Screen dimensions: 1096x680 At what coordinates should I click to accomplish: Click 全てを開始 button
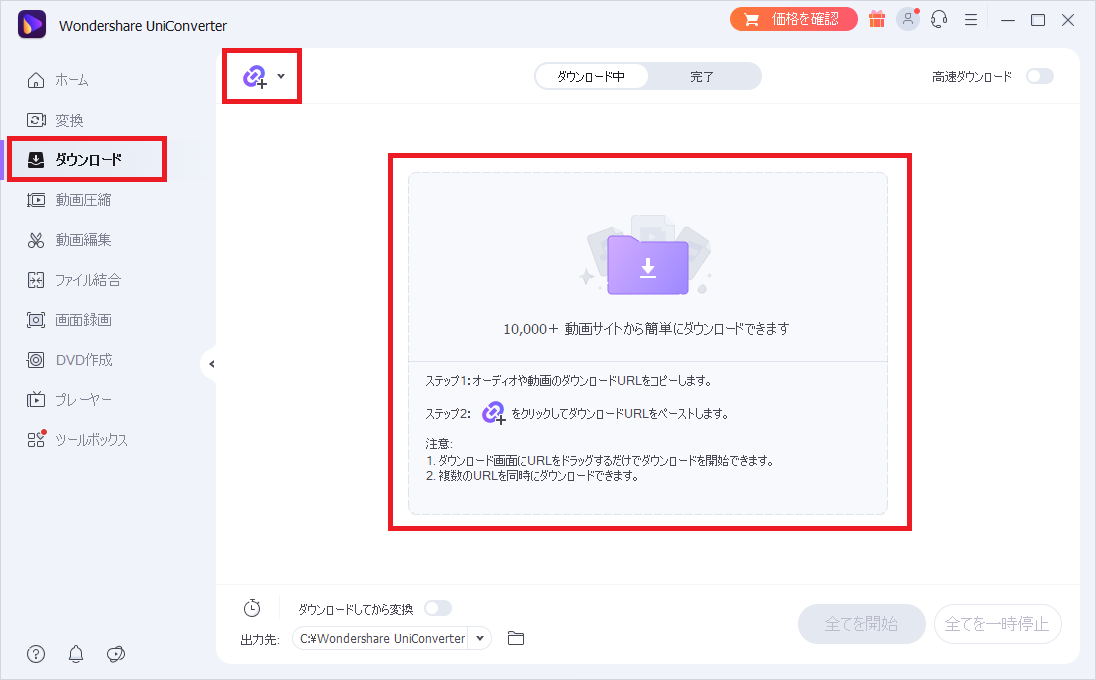click(861, 624)
